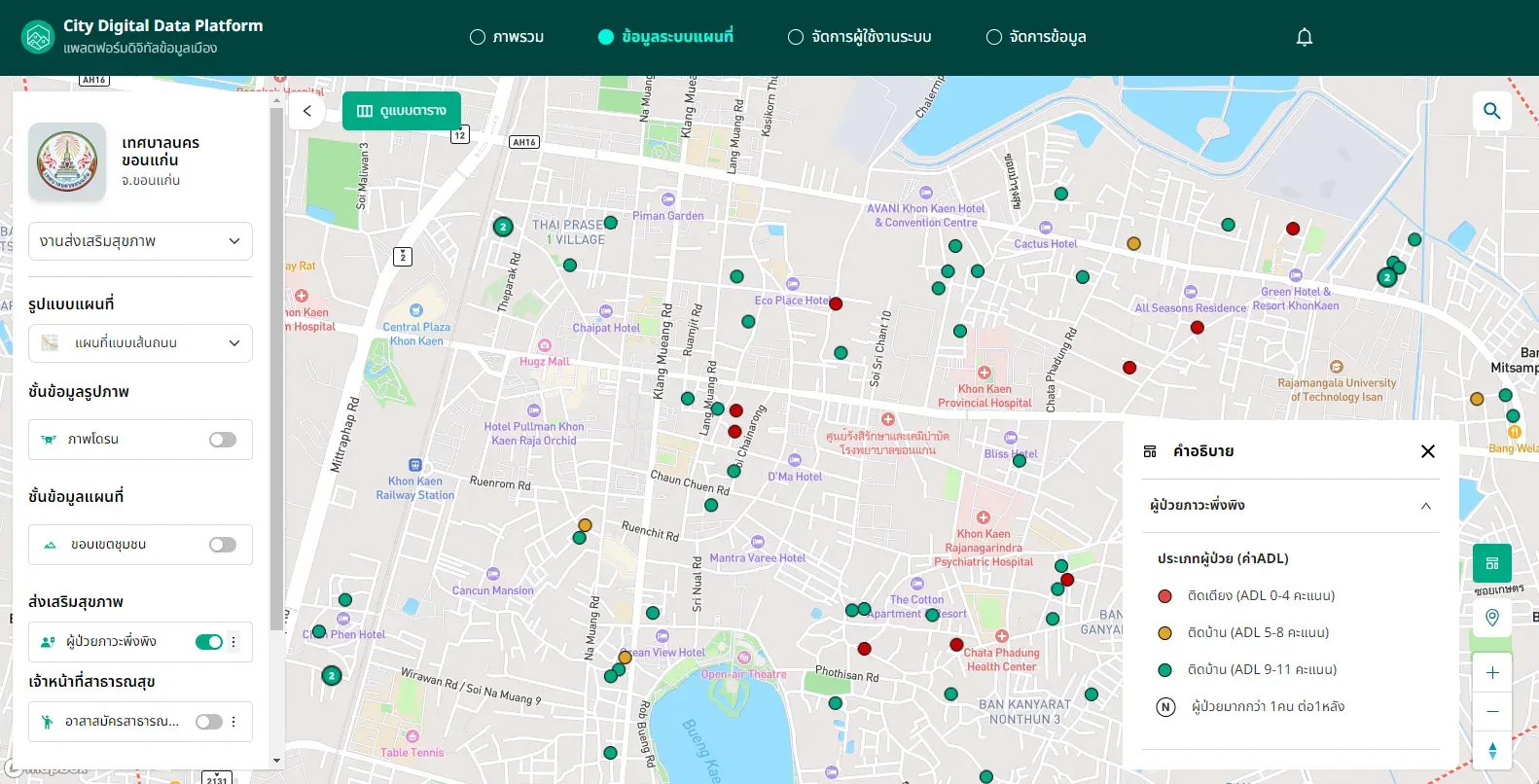The height and width of the screenshot is (784, 1539).
Task: Open the notification bell
Action: 1305,37
